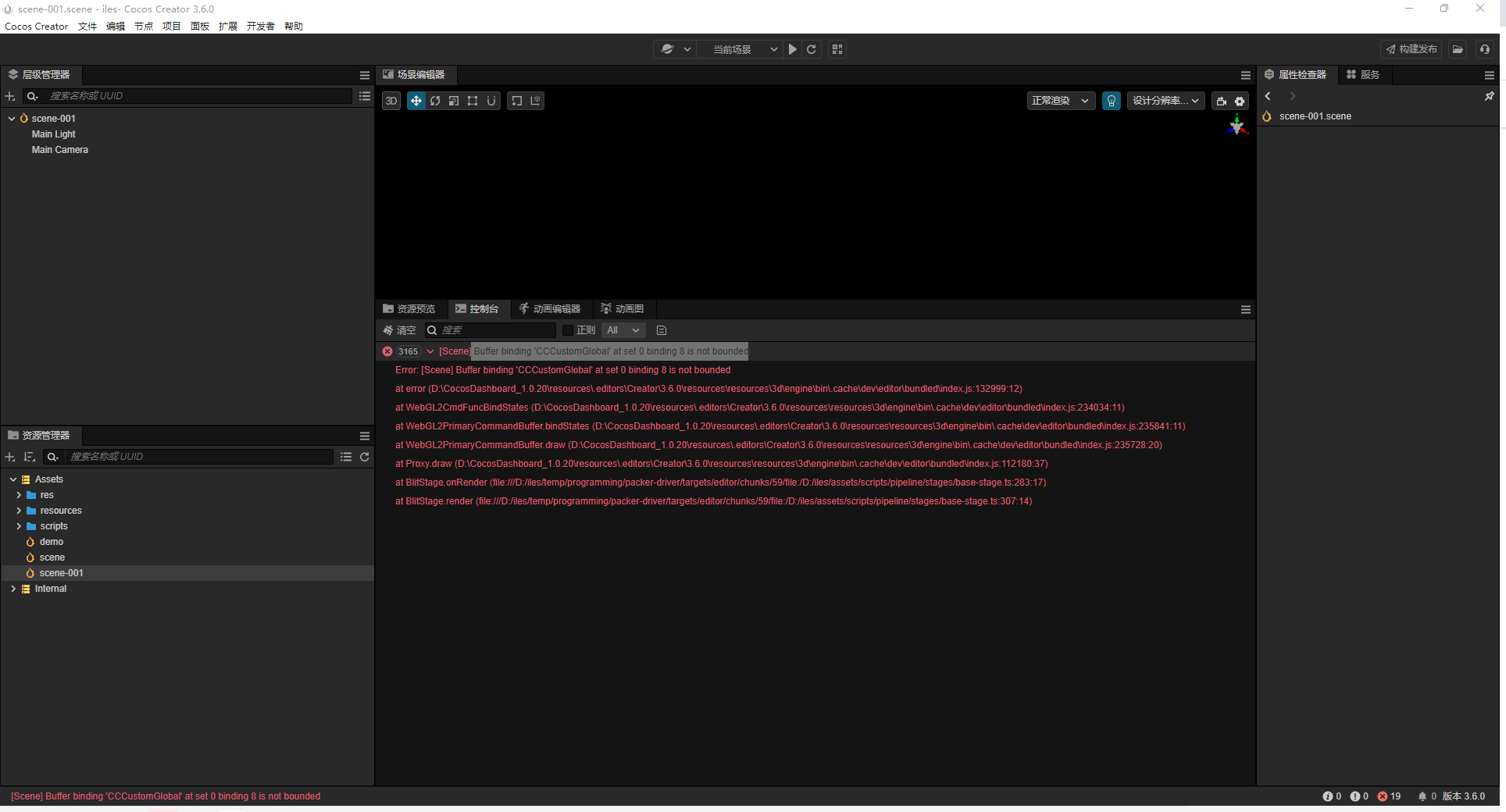Switch to the 动画编辑器 tab
The height and width of the screenshot is (812, 1506).
(551, 308)
